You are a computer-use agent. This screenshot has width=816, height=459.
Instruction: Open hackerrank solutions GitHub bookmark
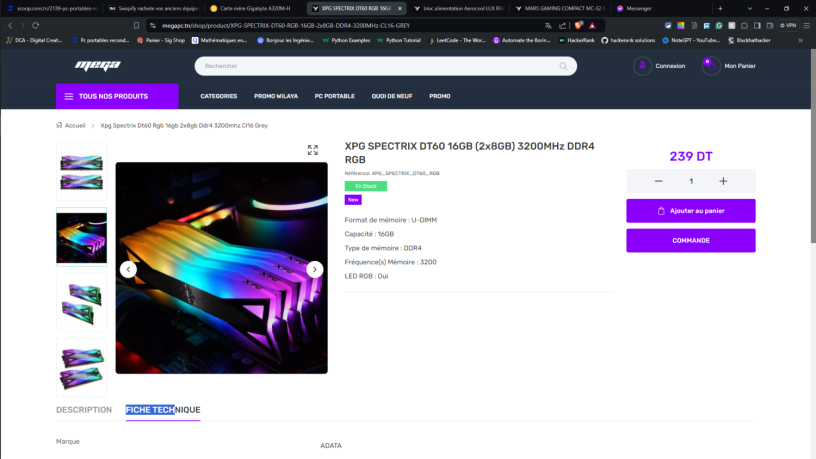coord(628,40)
